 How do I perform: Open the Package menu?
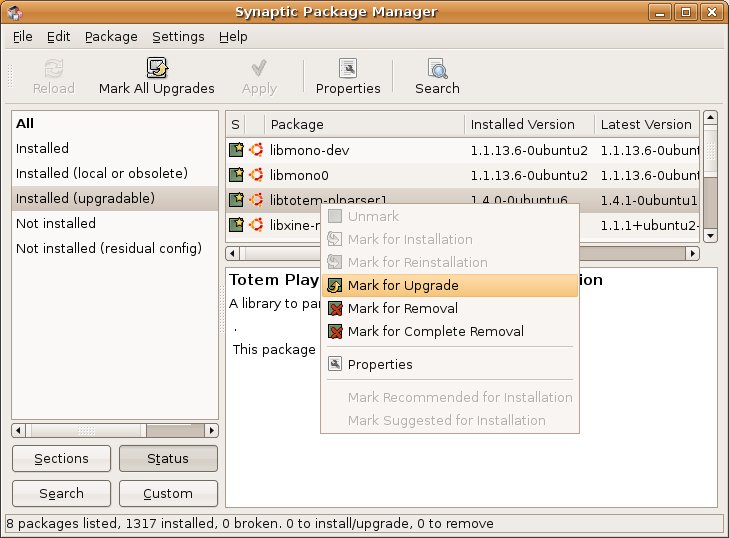click(x=111, y=36)
